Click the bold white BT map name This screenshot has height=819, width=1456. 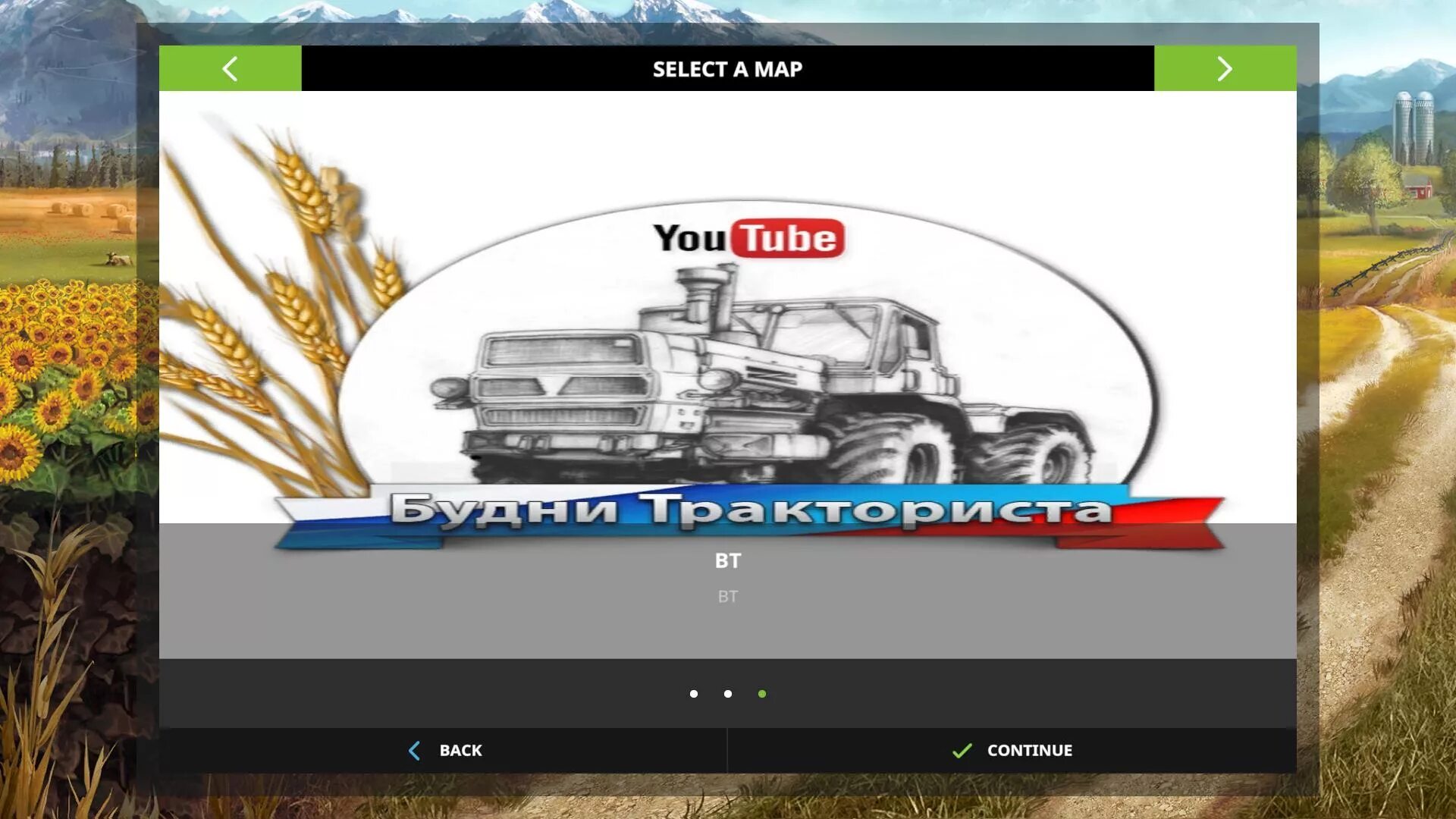(x=727, y=560)
